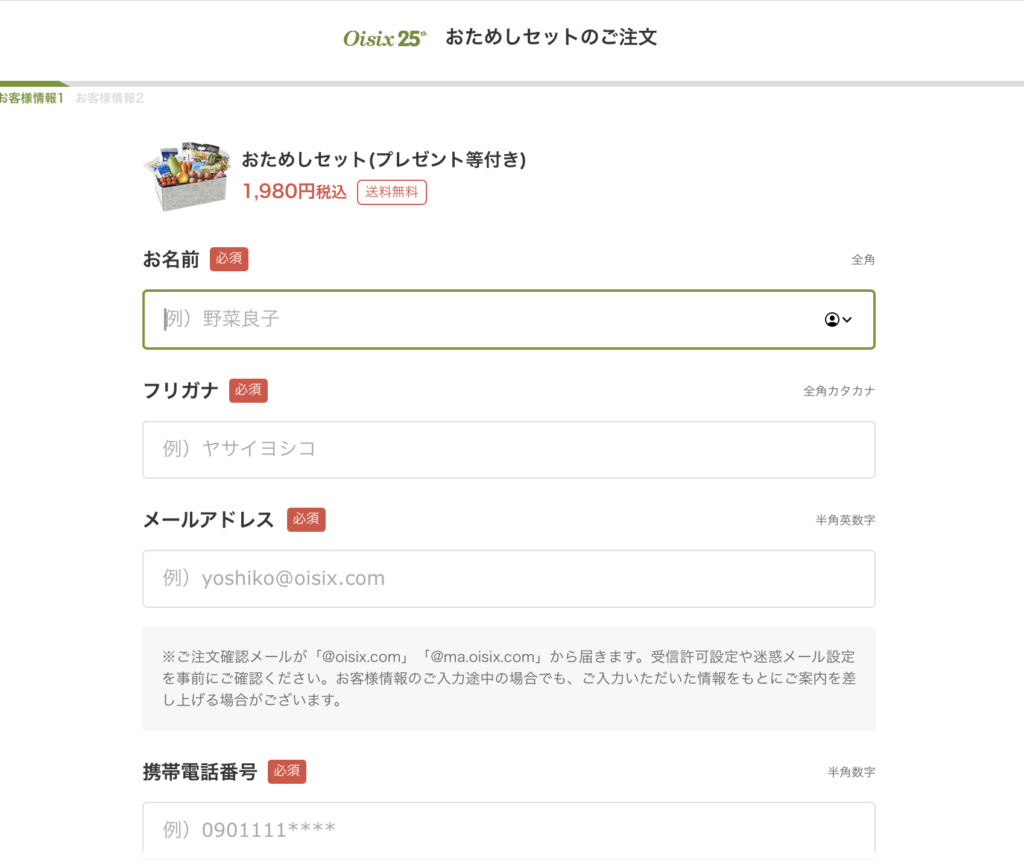The width and height of the screenshot is (1024, 867).
Task: Click the 必須 badge beside 携帯電話番号
Action: [287, 771]
